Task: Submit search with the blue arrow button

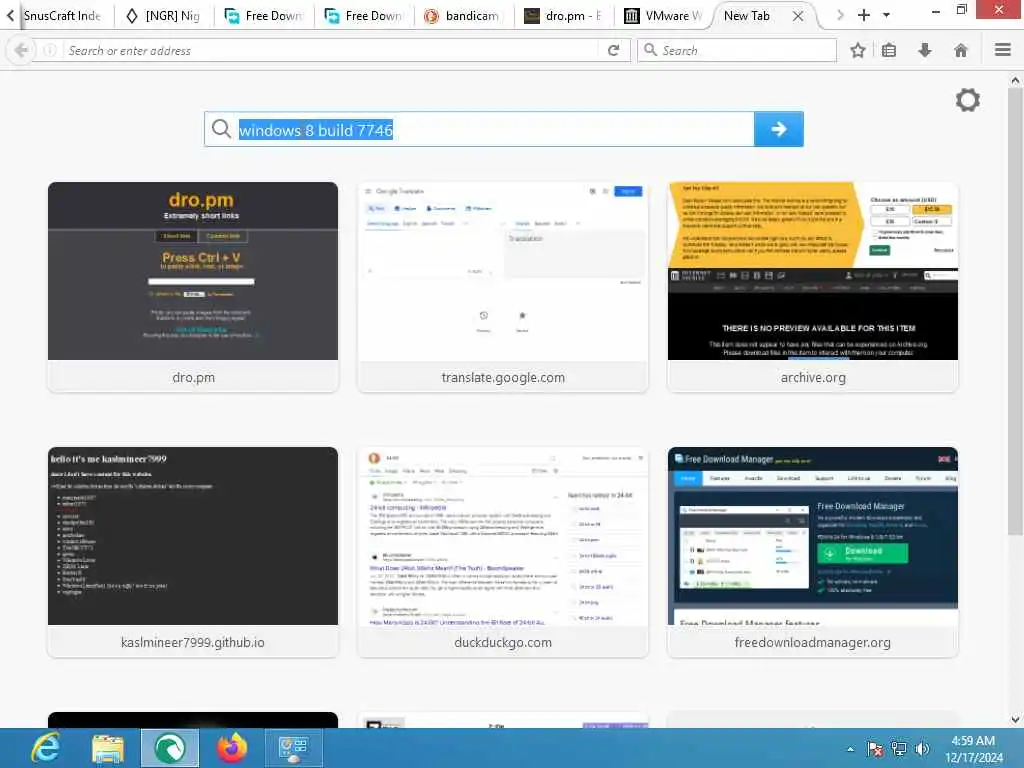Action: pos(778,129)
